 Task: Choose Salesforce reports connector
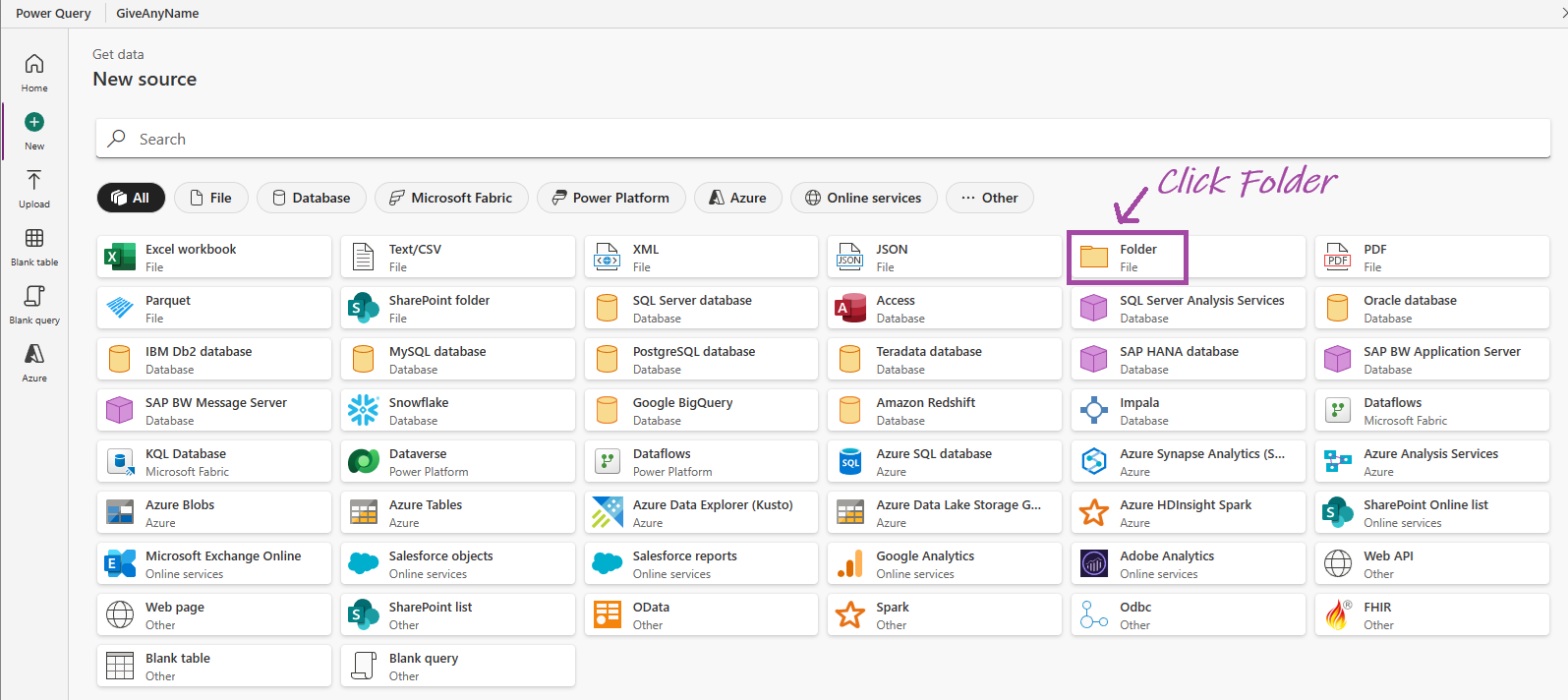(x=701, y=564)
